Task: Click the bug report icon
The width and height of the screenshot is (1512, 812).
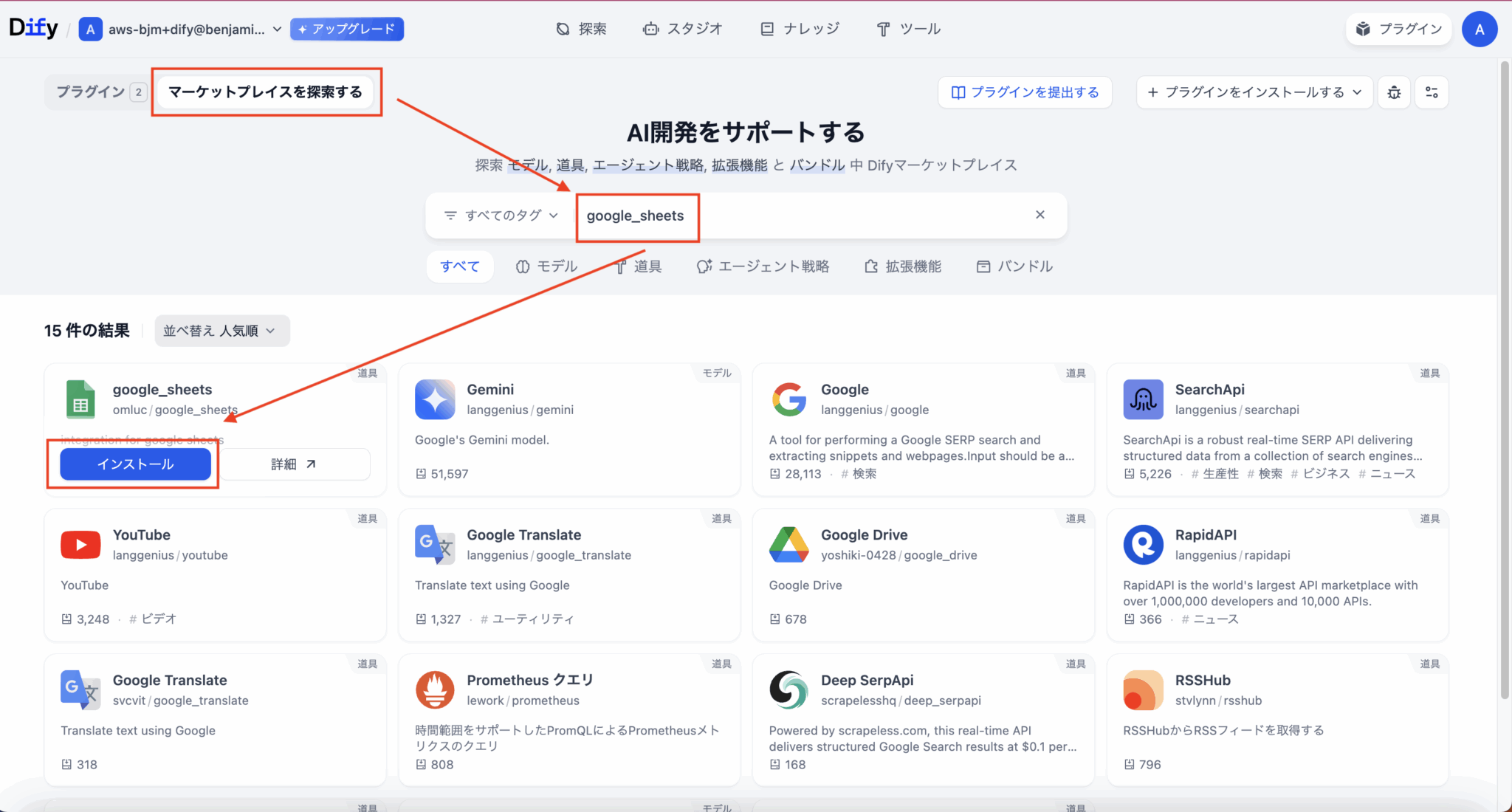Action: click(1394, 92)
